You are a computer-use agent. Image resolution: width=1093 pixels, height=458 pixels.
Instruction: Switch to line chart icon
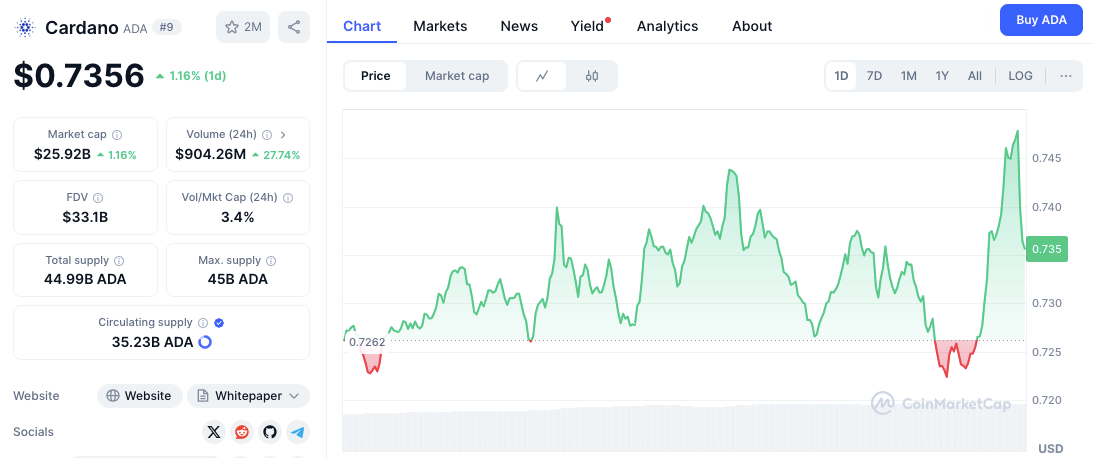542,76
